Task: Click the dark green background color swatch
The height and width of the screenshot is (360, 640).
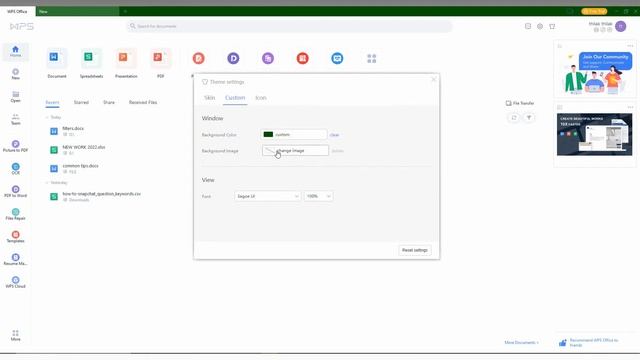Action: (268, 134)
